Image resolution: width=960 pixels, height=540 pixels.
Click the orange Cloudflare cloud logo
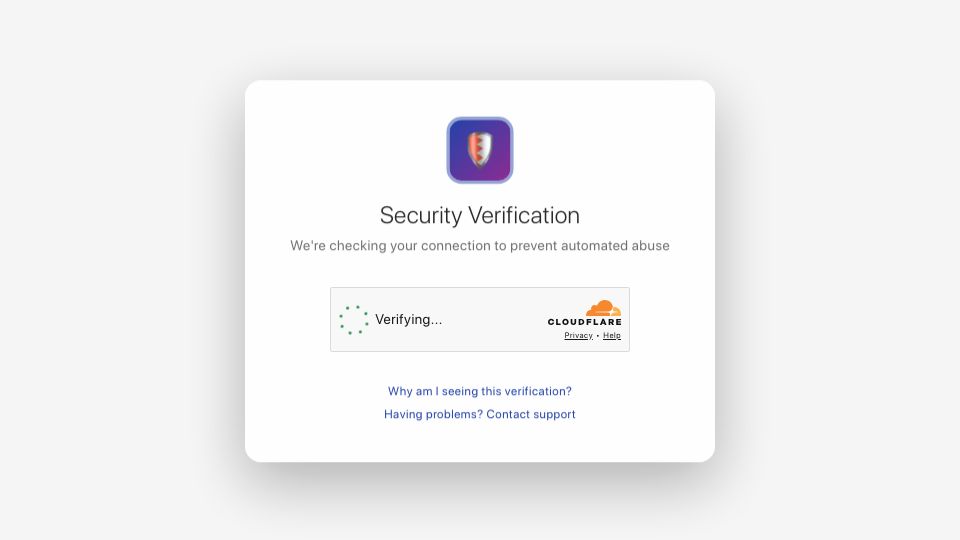coord(603,308)
